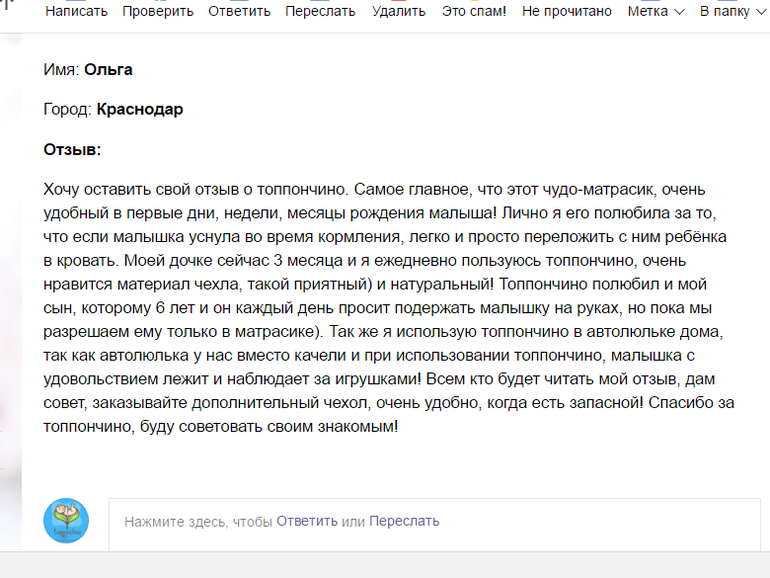This screenshot has height=578, width=770.
Task: Click the Отзыв: heading
Action: point(72,149)
